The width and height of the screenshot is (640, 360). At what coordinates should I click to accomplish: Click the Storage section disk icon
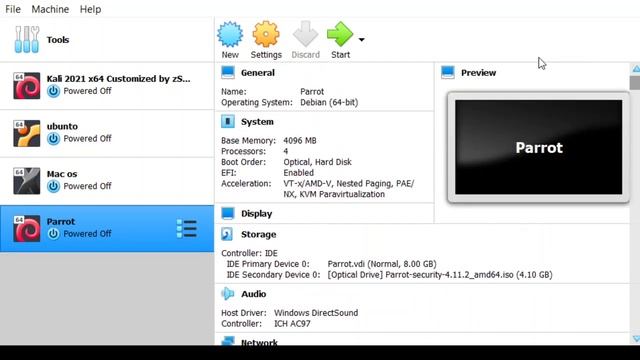[x=227, y=234]
